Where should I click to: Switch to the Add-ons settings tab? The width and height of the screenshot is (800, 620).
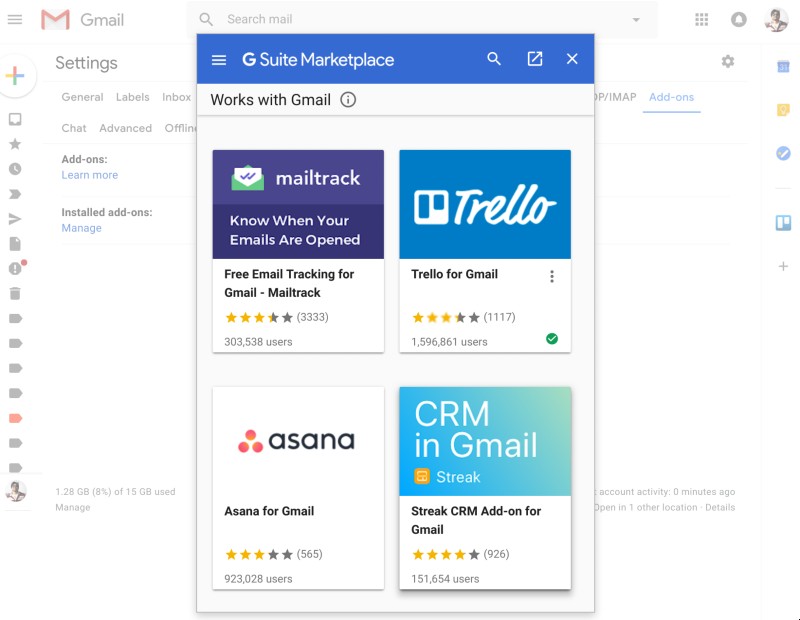pyautogui.click(x=671, y=97)
